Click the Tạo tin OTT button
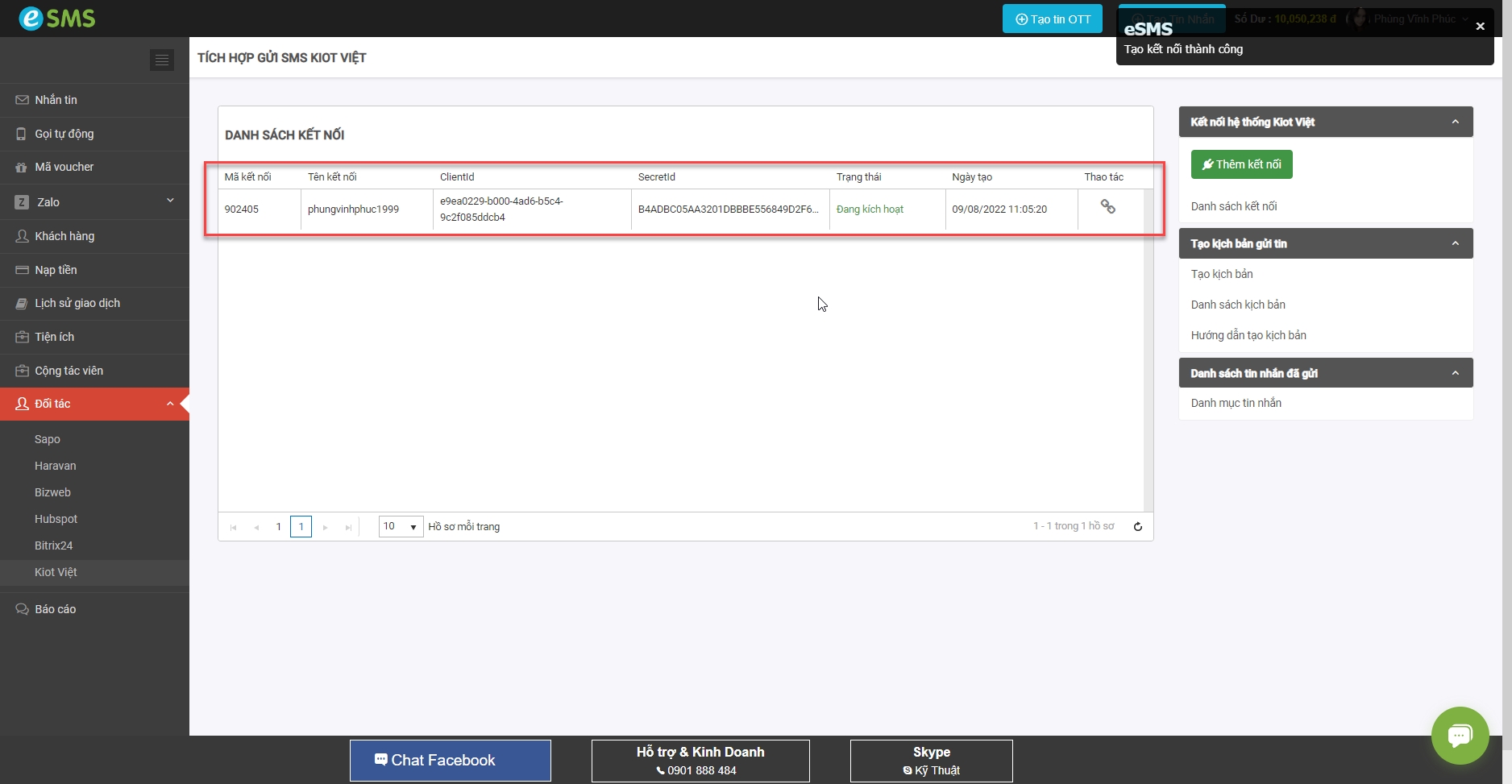Screen dimensions: 1512x784 (1052, 19)
